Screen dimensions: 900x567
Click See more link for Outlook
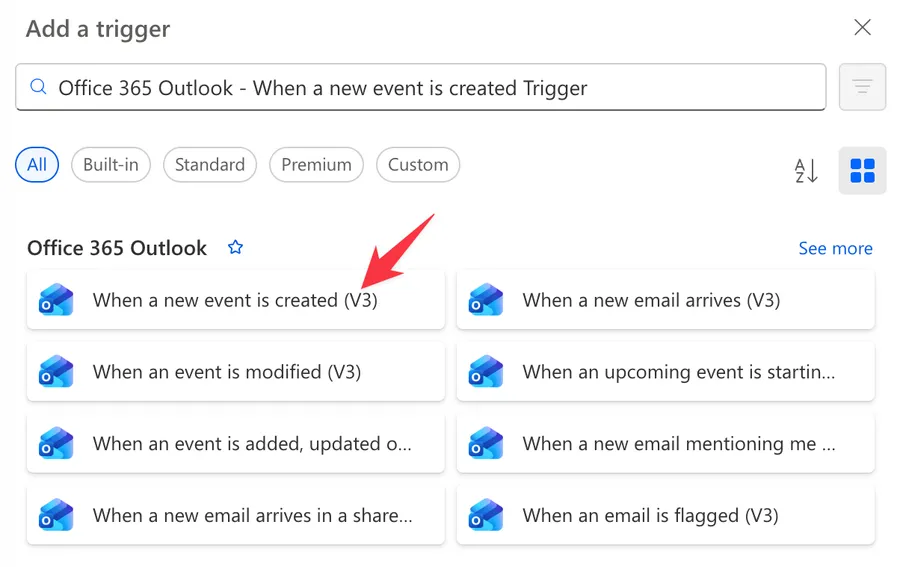pyautogui.click(x=835, y=248)
